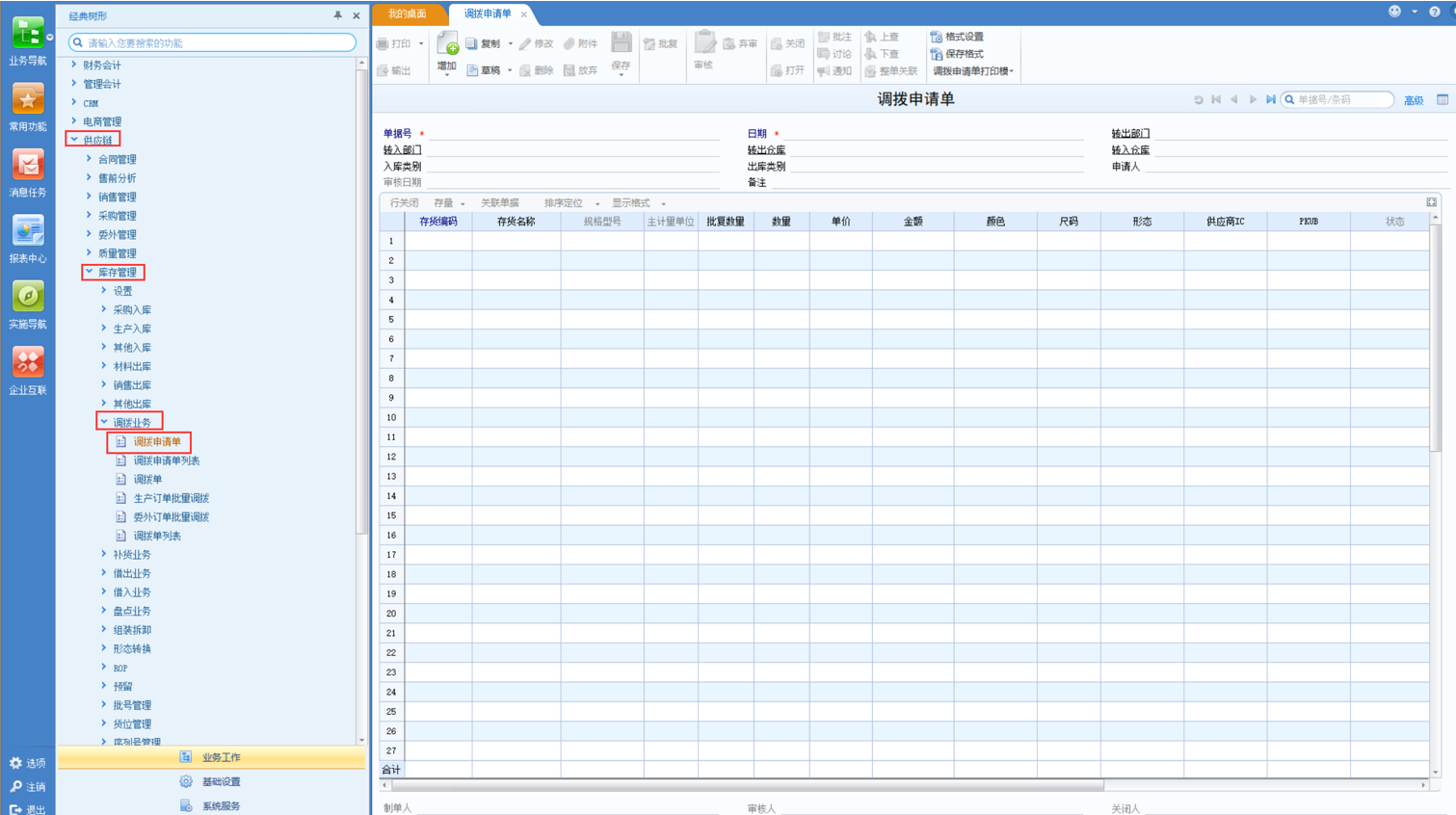
Task: Open 企业互联 sidebar icon
Action: (27, 362)
